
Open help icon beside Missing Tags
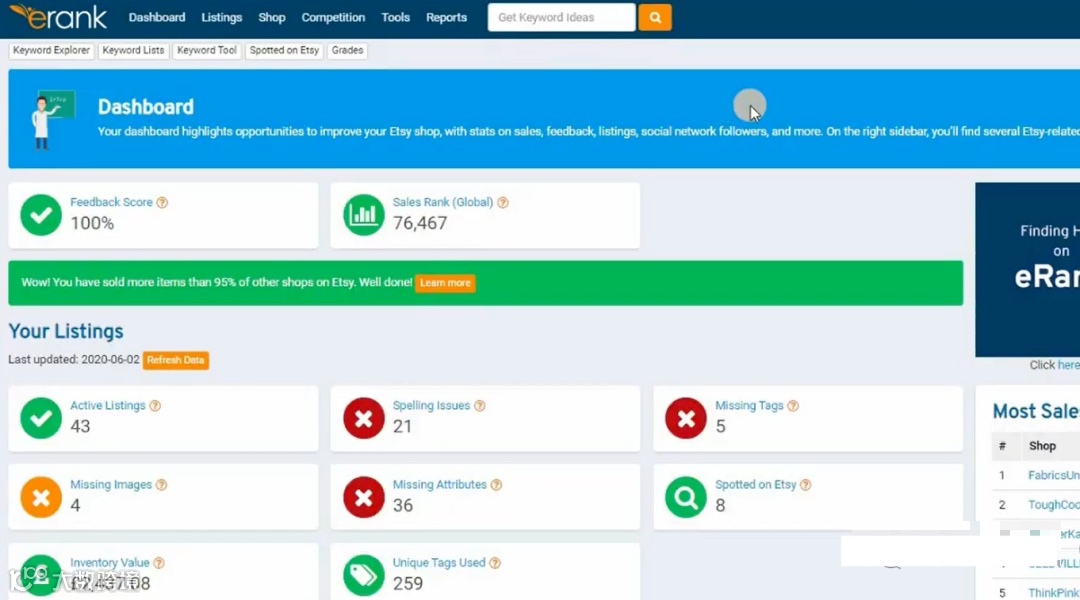click(x=793, y=406)
